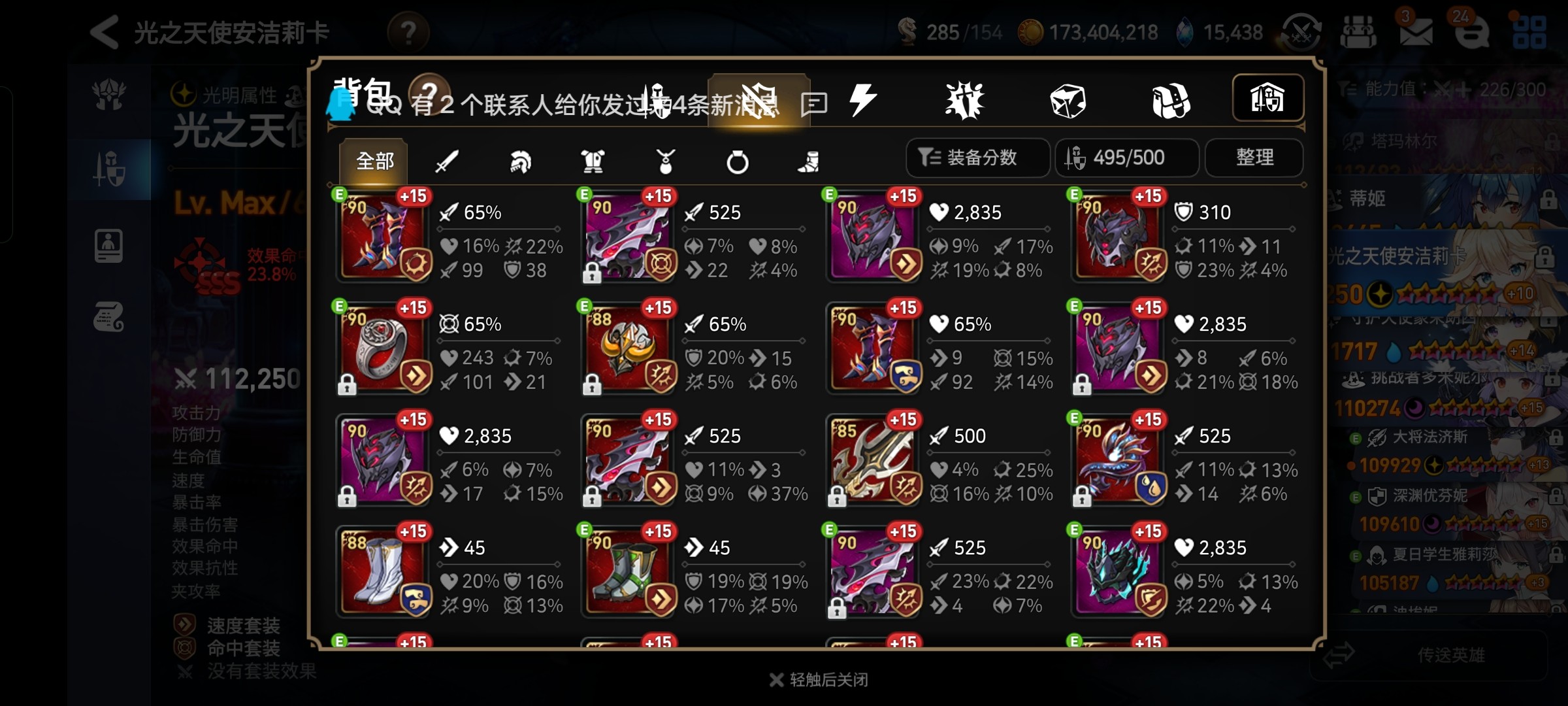The image size is (1568, 706).
Task: Toggle lock on 500 attack weapon
Action: [x=837, y=497]
